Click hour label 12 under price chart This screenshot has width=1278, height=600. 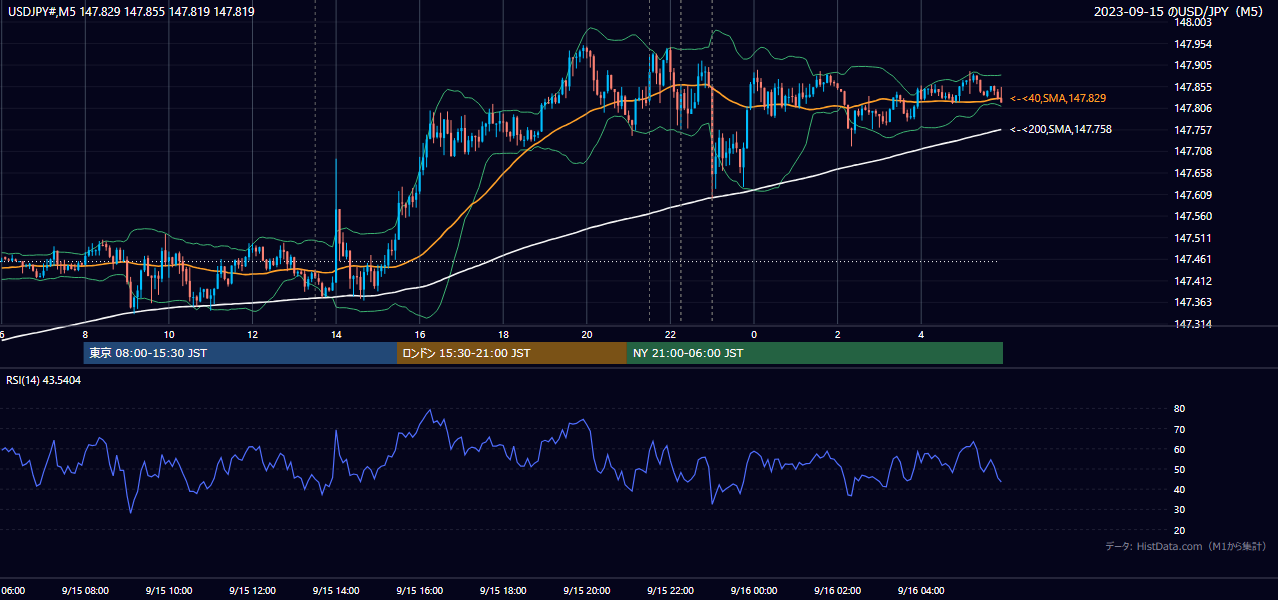tap(252, 334)
